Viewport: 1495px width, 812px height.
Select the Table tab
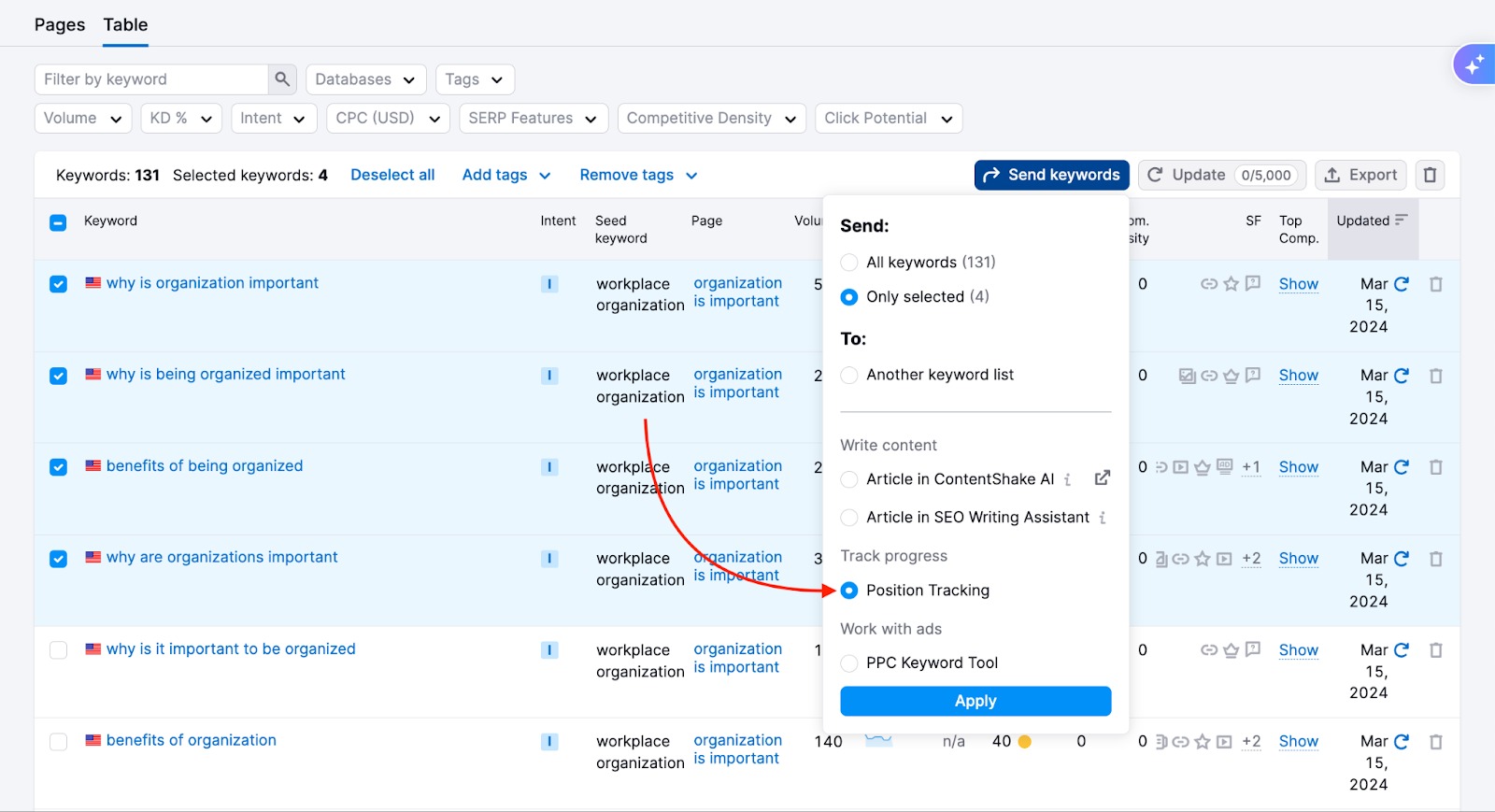pyautogui.click(x=125, y=25)
